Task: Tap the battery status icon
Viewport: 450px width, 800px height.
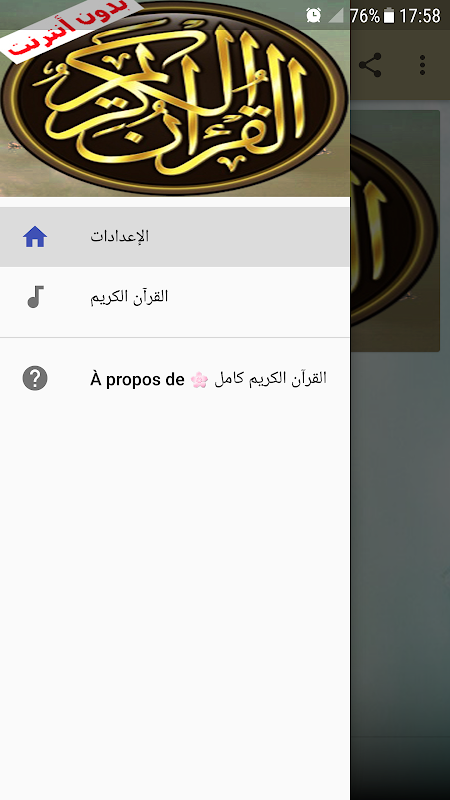Action: (389, 16)
